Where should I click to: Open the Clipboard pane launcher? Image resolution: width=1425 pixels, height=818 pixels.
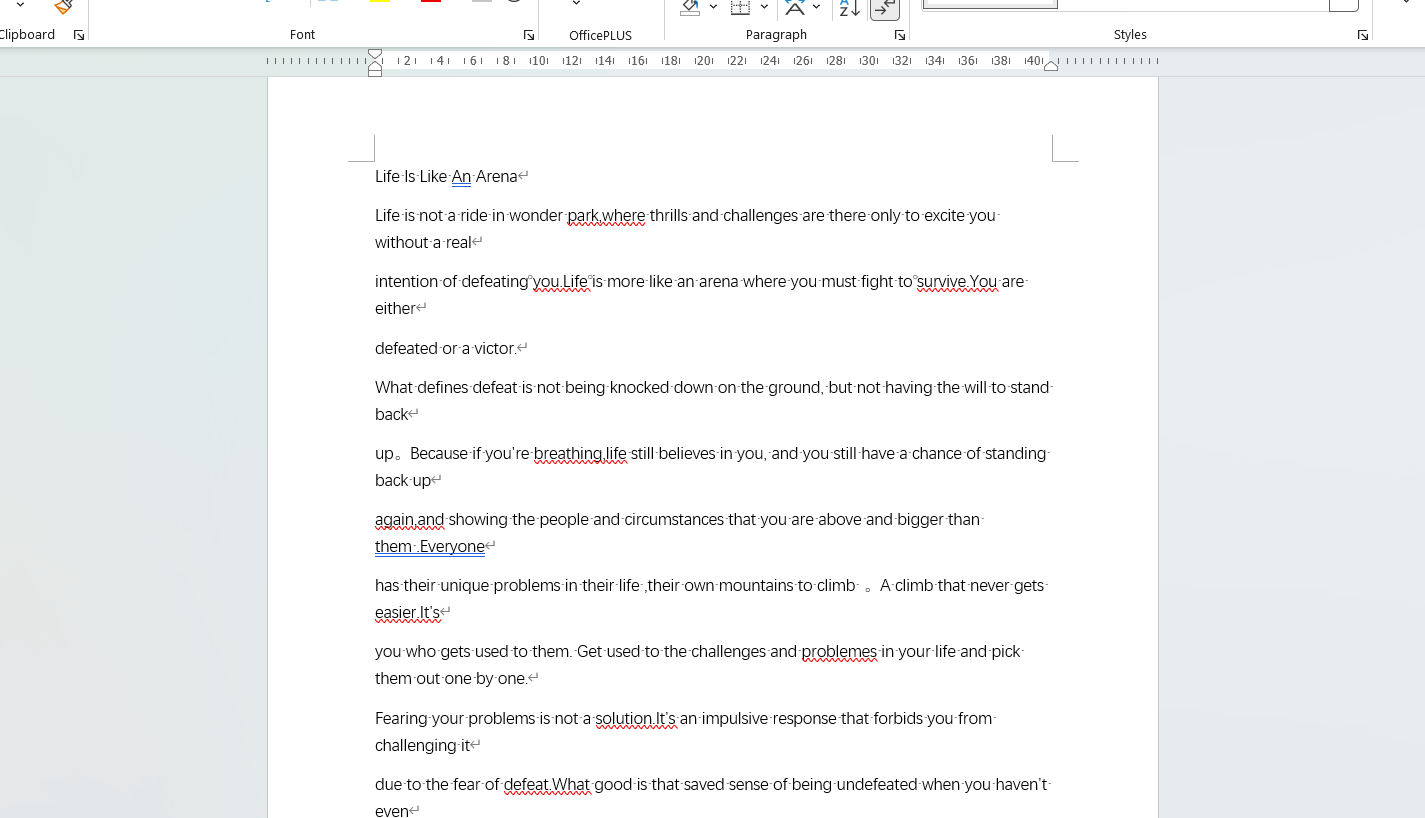79,35
